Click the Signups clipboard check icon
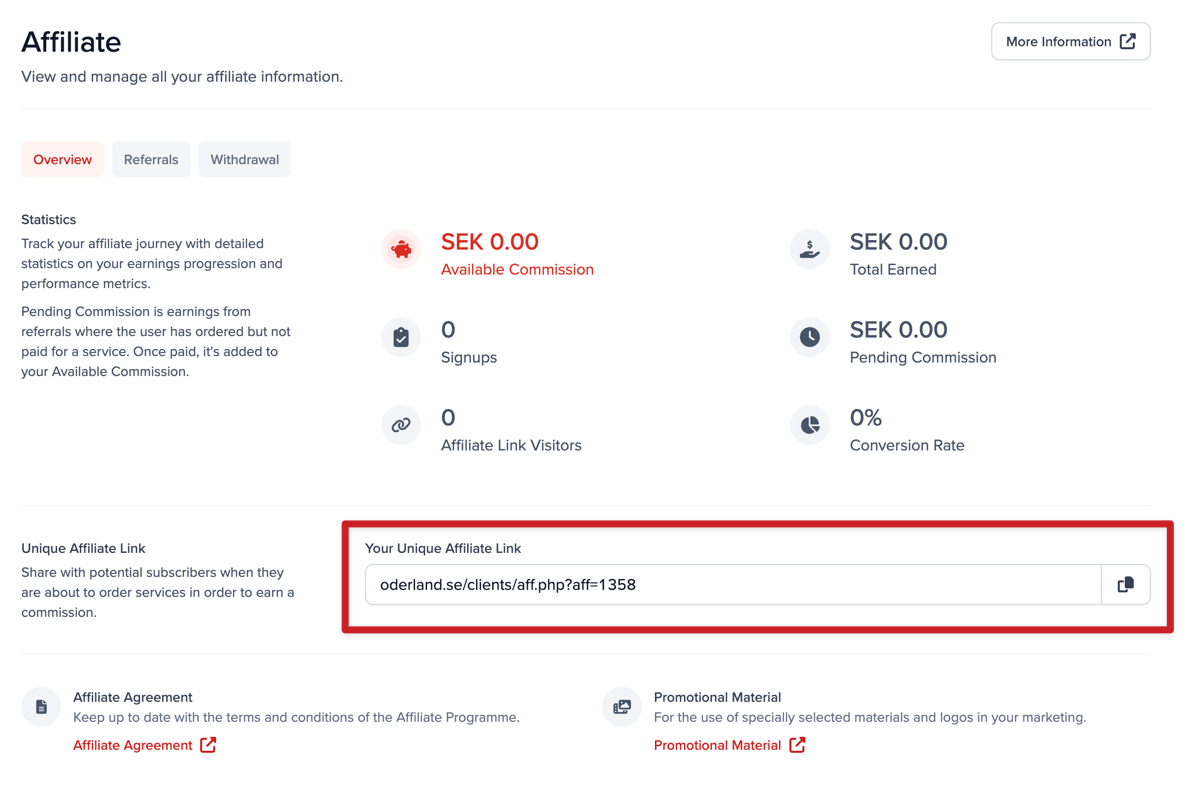The width and height of the screenshot is (1184, 808). click(401, 337)
